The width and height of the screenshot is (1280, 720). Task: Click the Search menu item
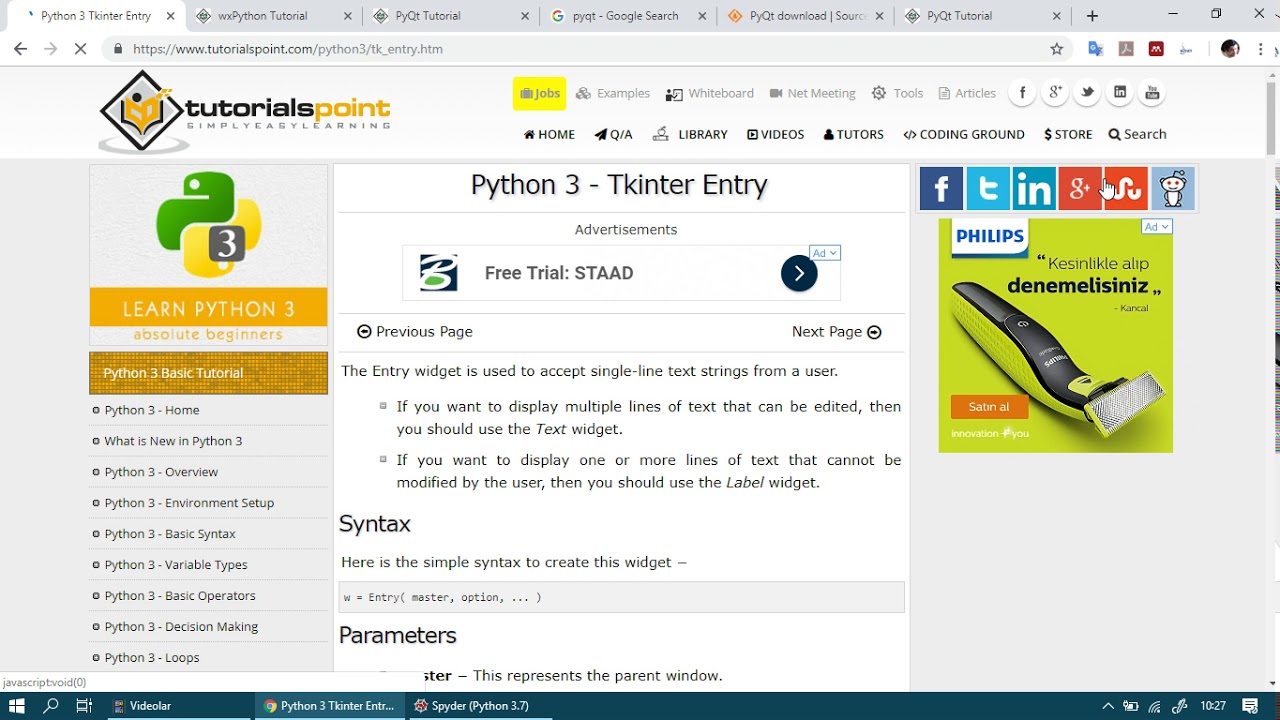click(x=1137, y=134)
